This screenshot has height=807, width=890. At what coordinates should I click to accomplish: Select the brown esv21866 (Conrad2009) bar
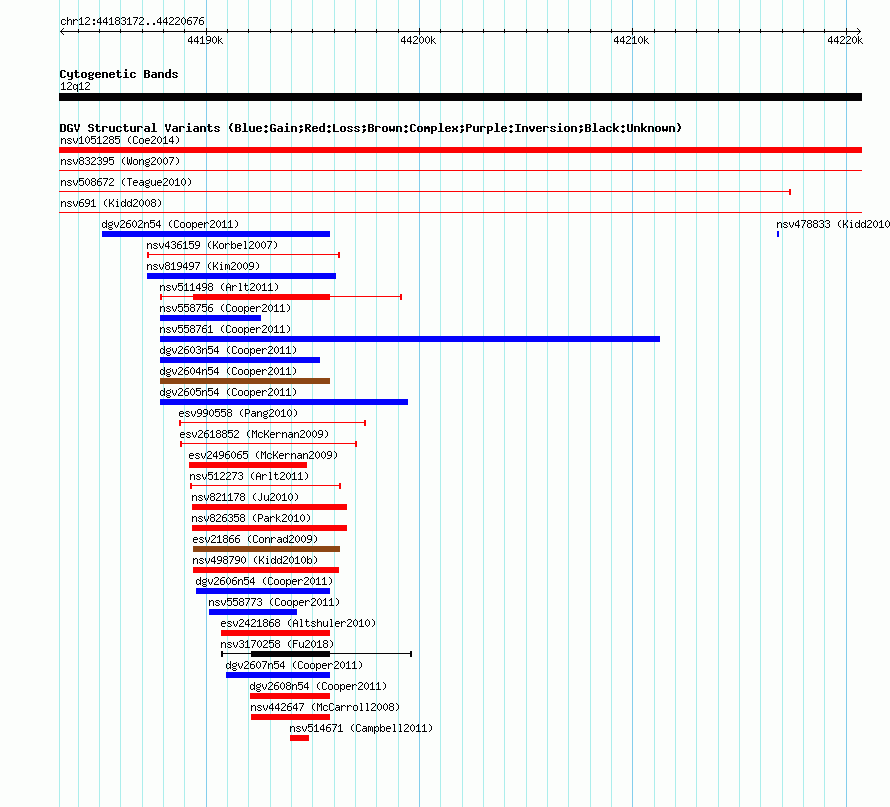tap(266, 549)
